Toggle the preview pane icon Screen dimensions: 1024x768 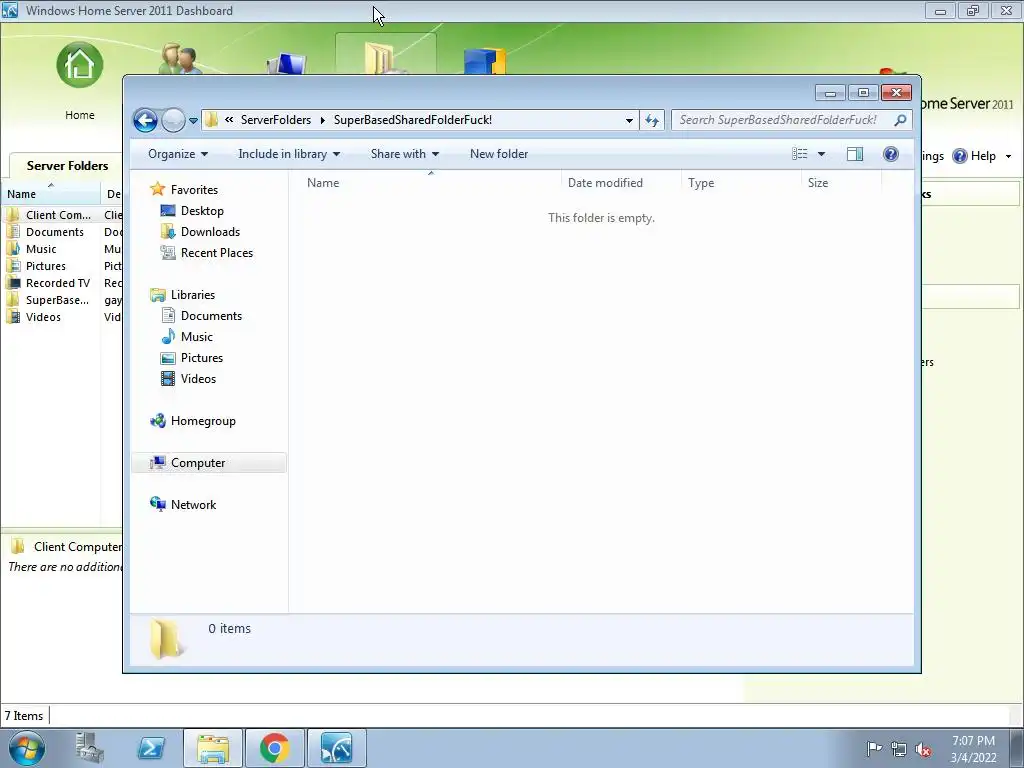[x=855, y=154]
